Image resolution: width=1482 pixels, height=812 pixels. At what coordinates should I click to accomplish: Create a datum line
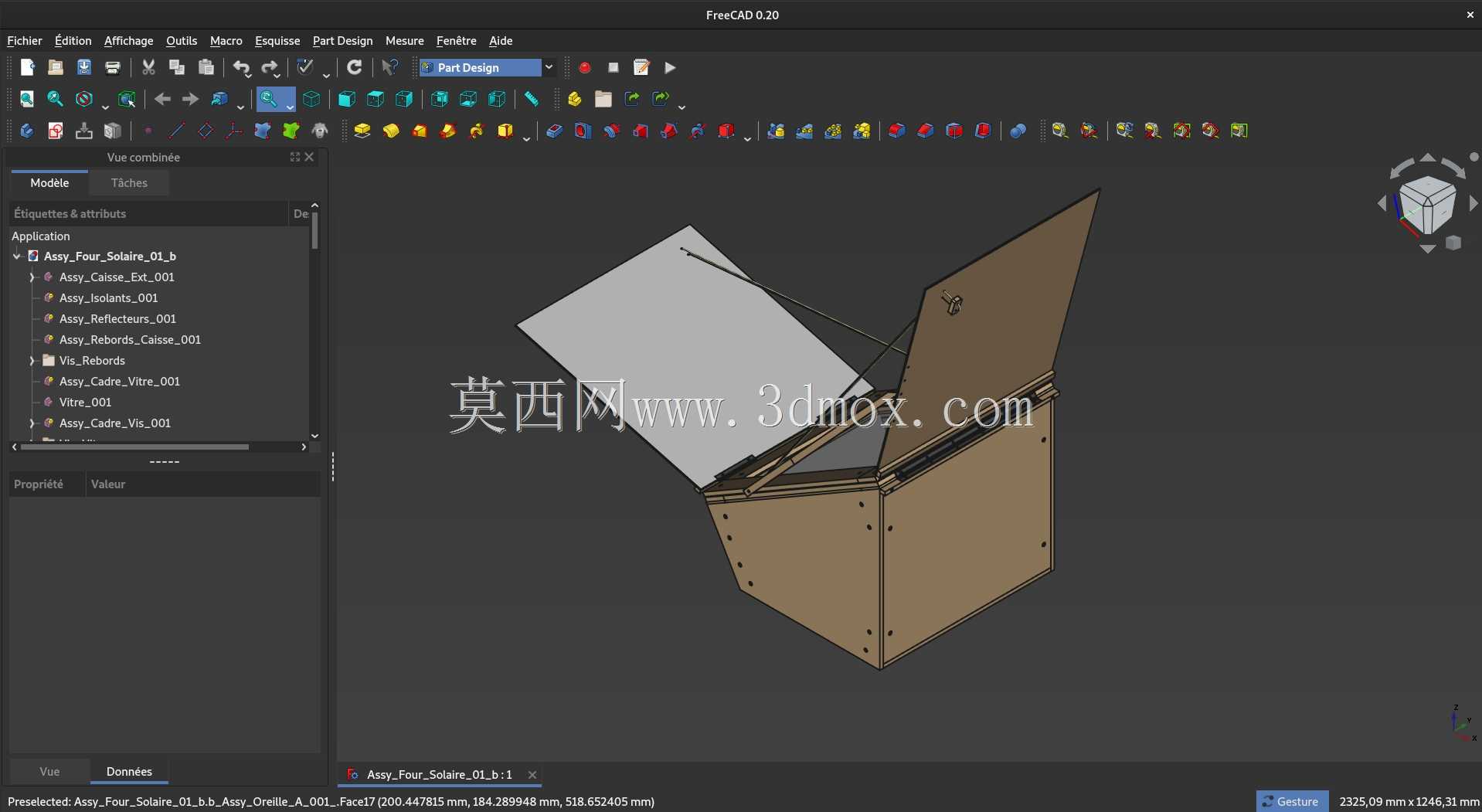tap(176, 131)
